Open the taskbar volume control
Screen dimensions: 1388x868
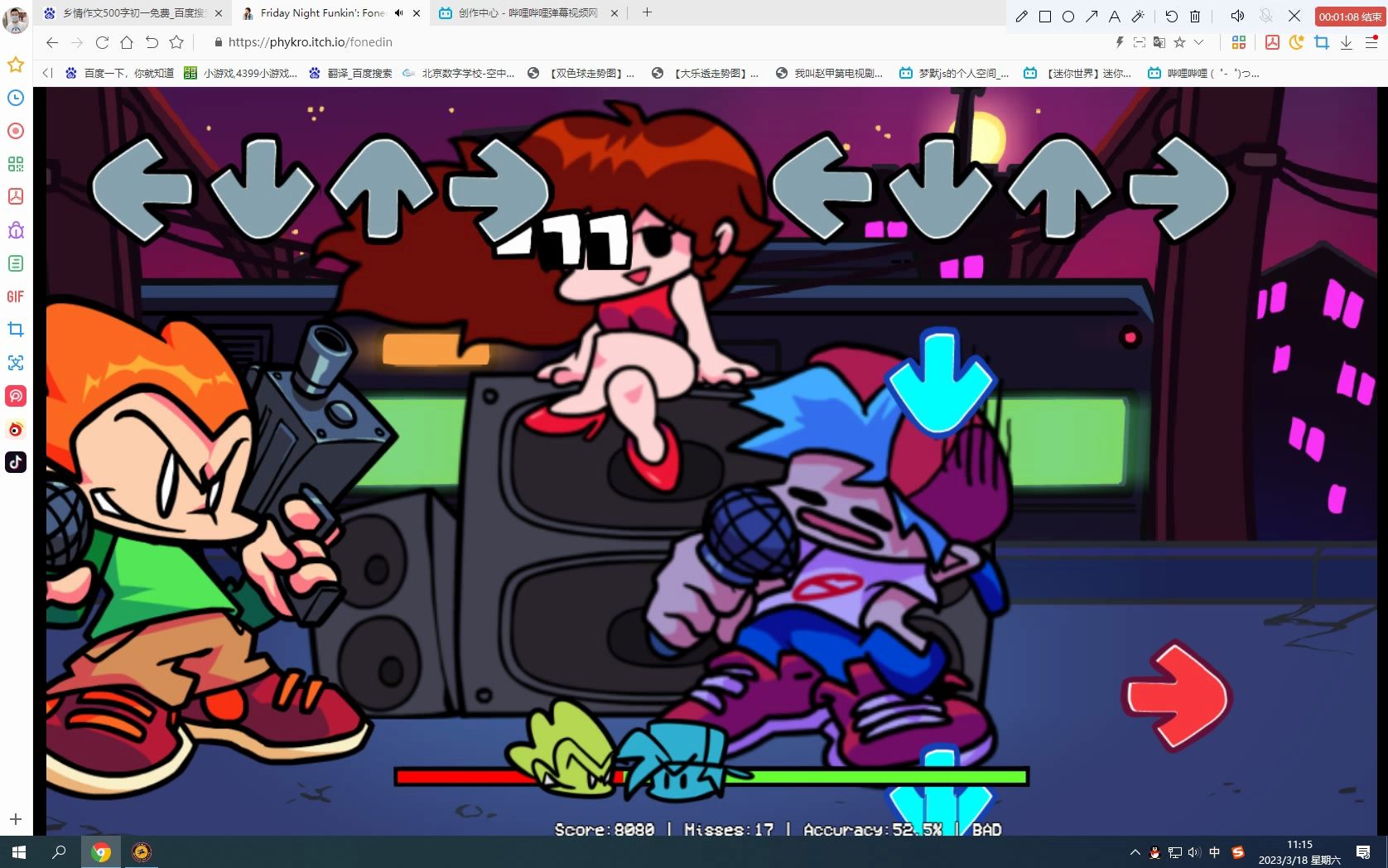tap(1194, 852)
